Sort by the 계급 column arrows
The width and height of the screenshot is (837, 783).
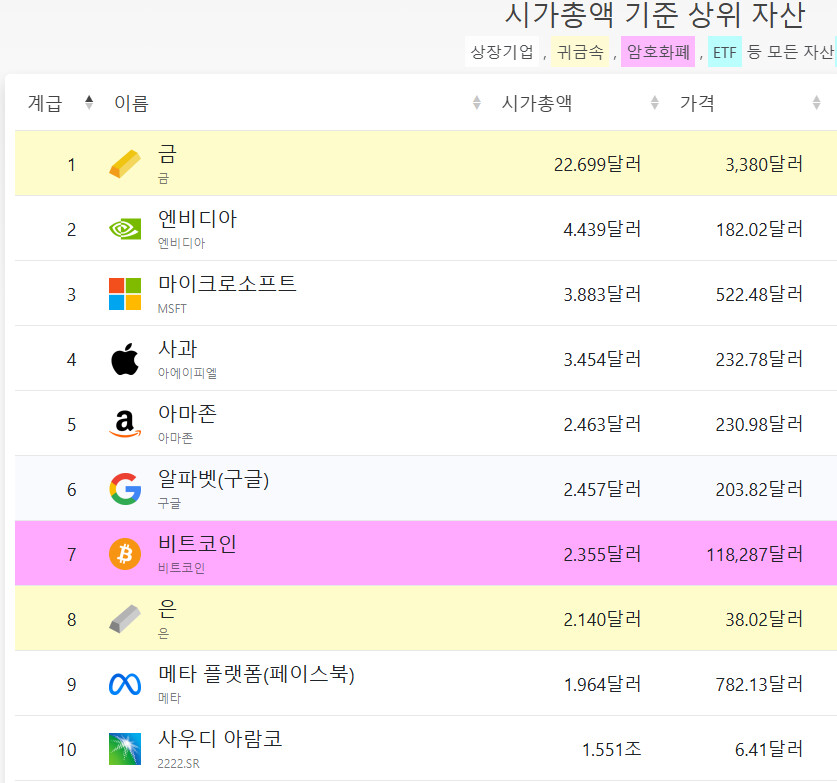(89, 102)
